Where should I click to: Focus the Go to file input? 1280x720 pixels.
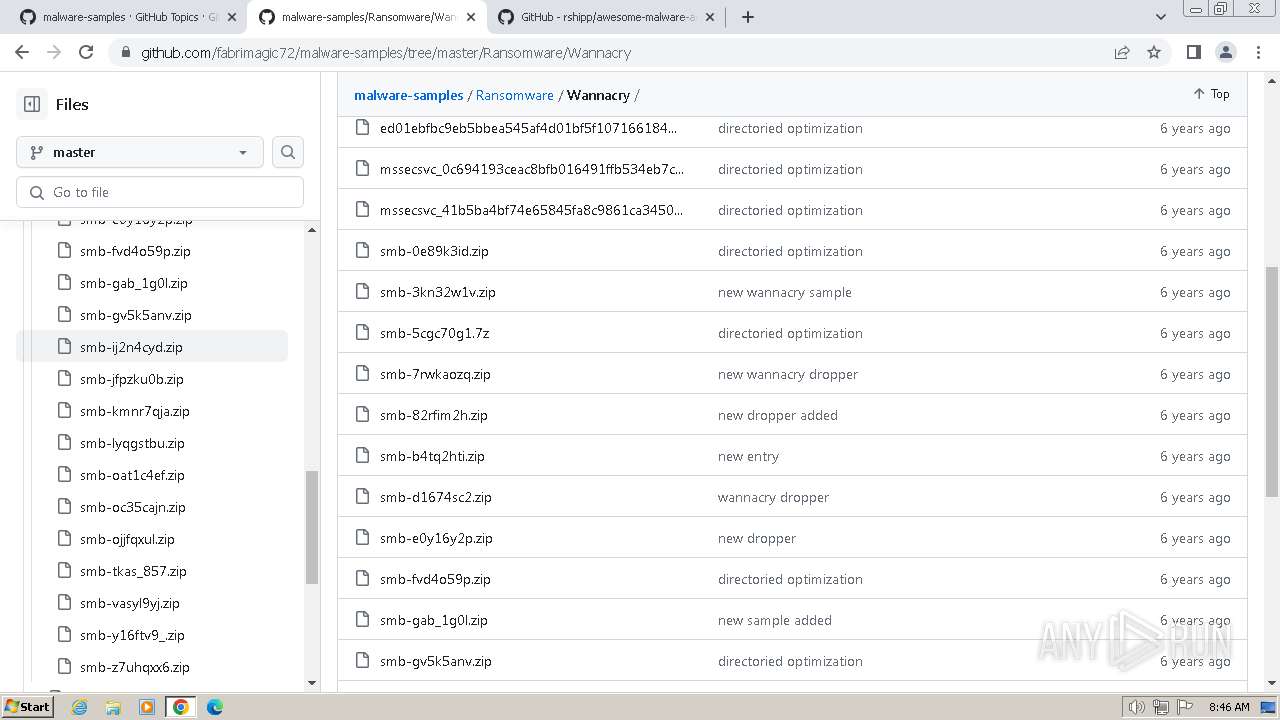160,192
